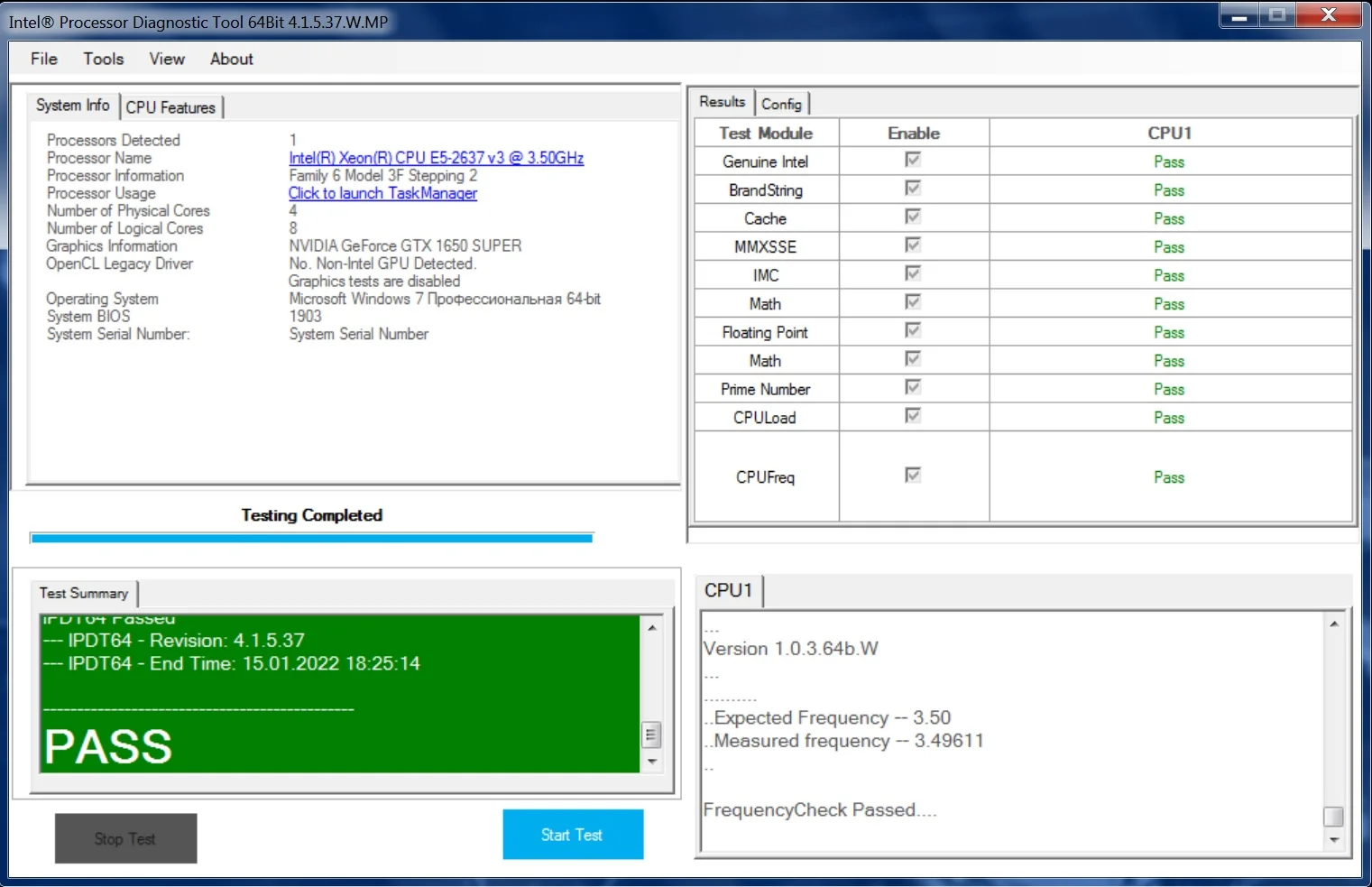Switch to the CPU Features tab
The width and height of the screenshot is (1372, 887).
pos(170,107)
